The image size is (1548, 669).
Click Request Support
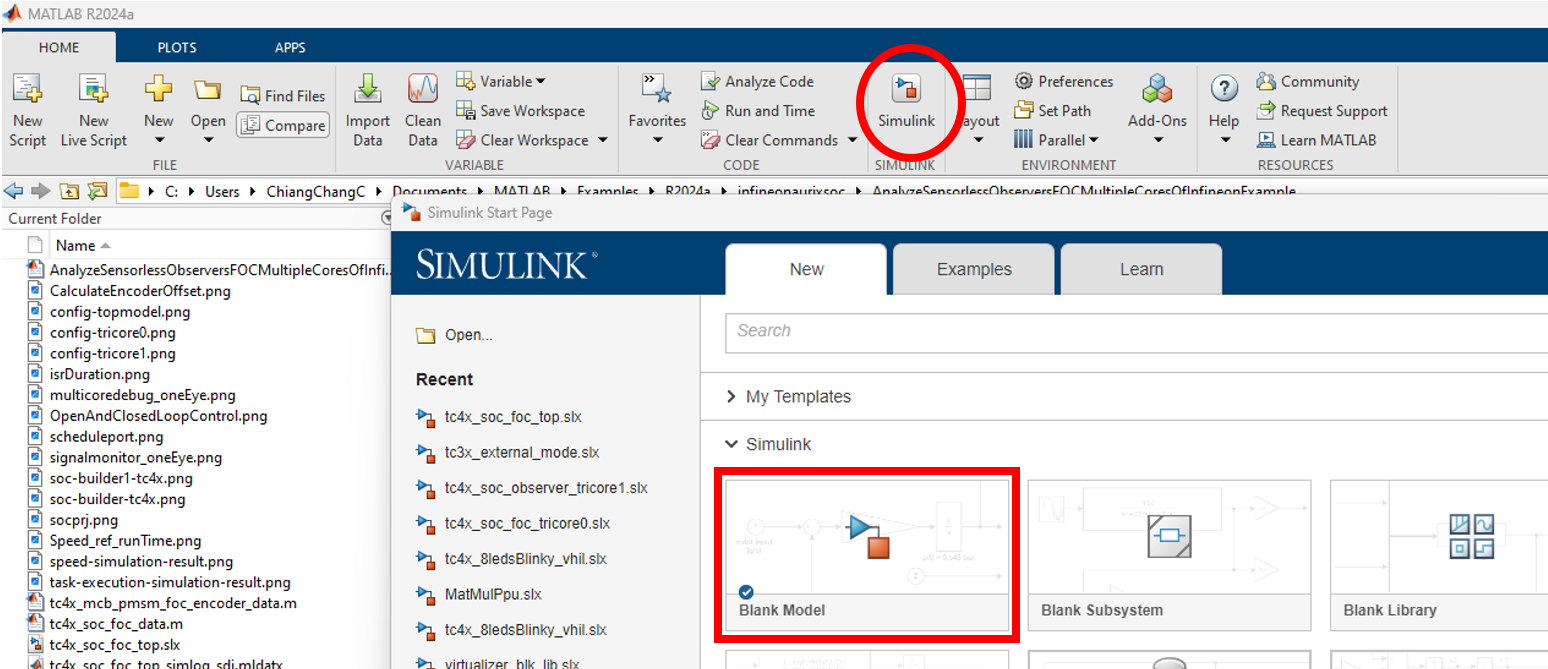[x=1322, y=111]
